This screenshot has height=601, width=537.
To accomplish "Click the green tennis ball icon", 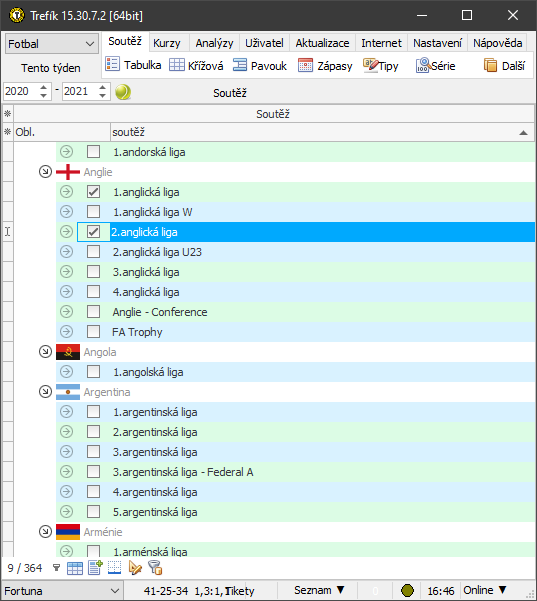I will [x=123, y=92].
